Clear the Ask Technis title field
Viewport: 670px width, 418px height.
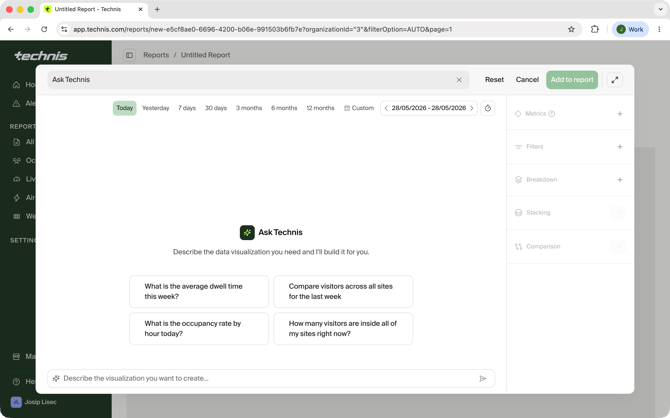pos(459,80)
